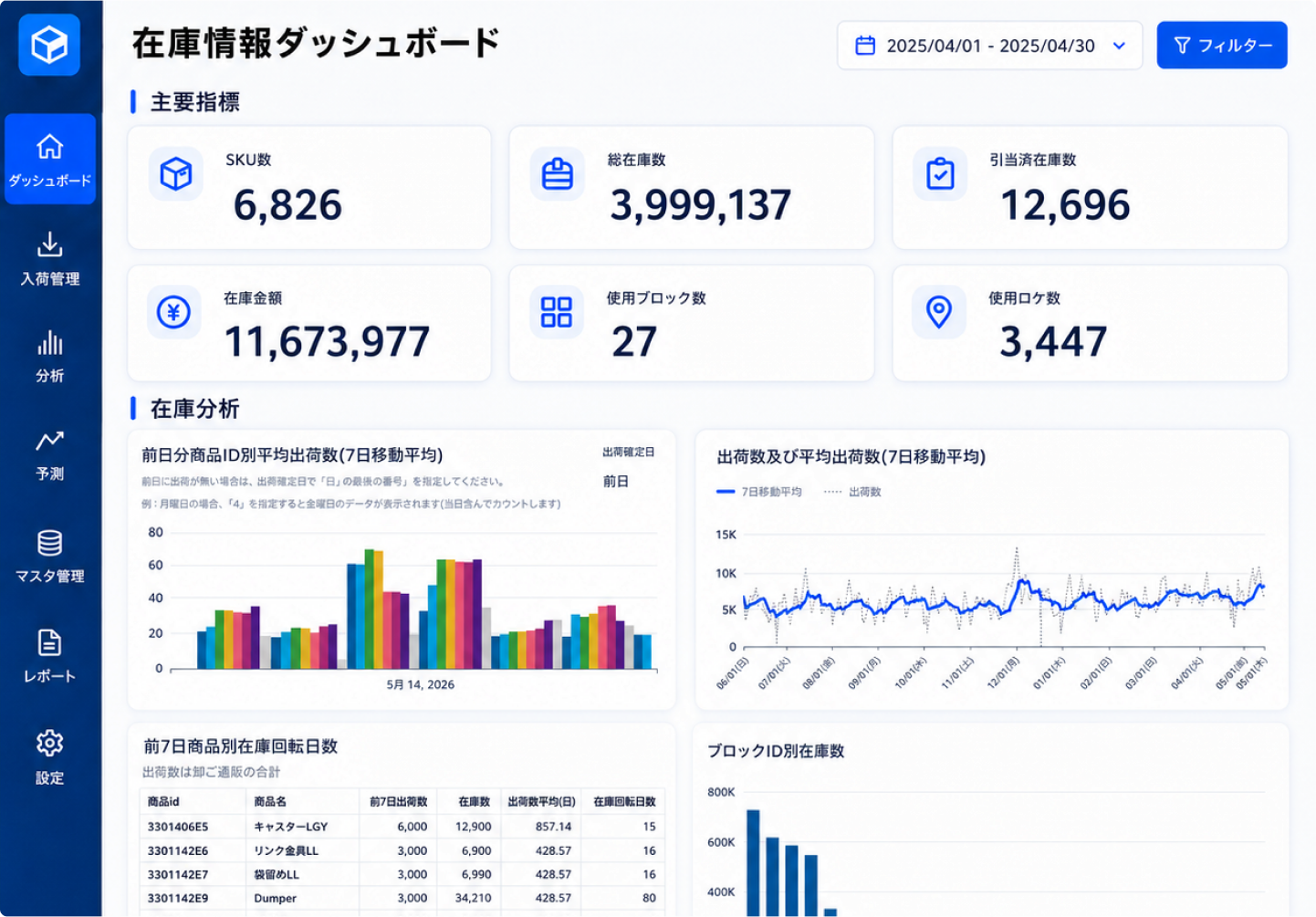Select product row 3301142E9
Image resolution: width=1316 pixels, height=917 pixels.
(x=402, y=898)
